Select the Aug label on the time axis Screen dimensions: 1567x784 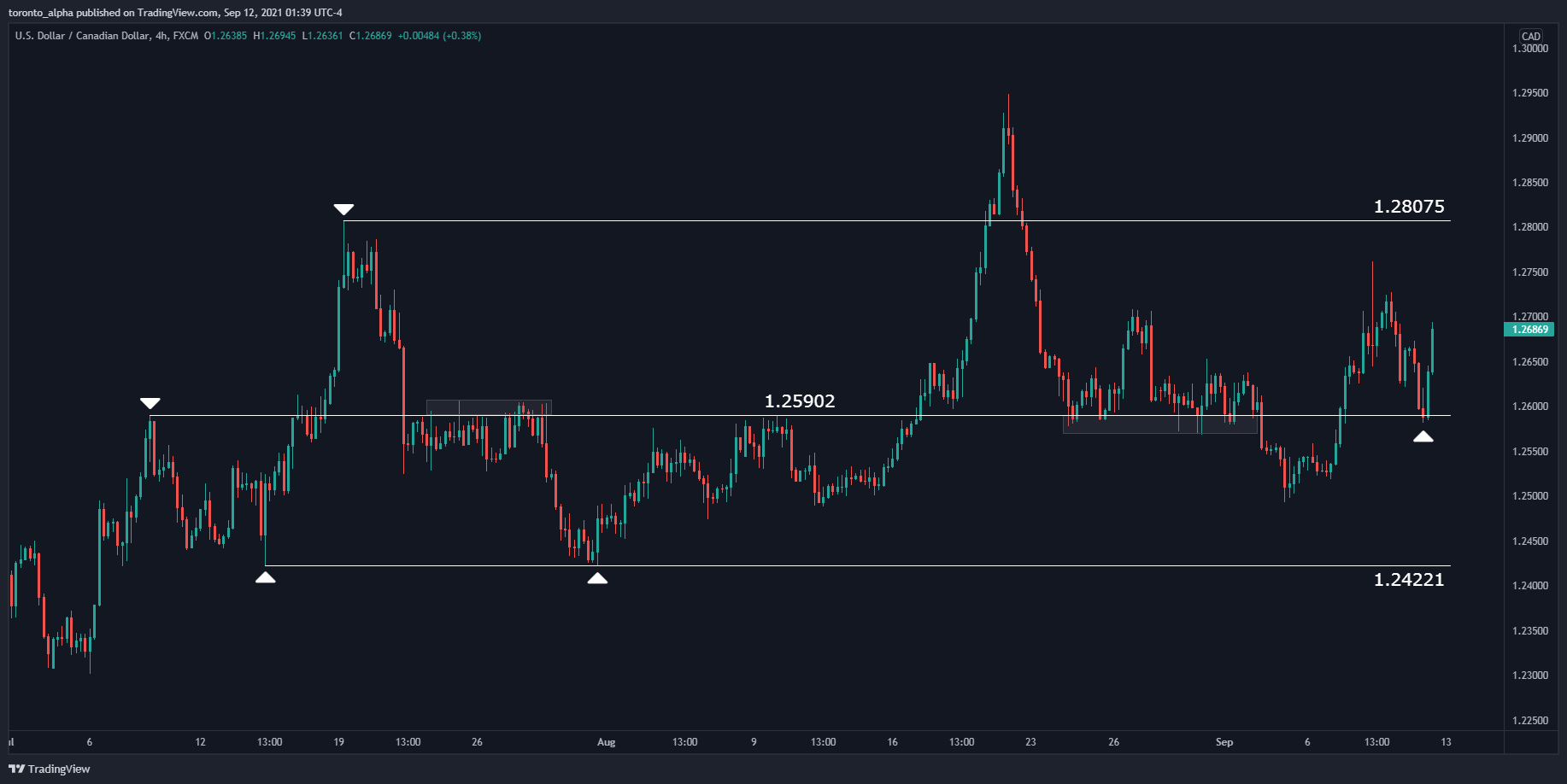point(607,742)
